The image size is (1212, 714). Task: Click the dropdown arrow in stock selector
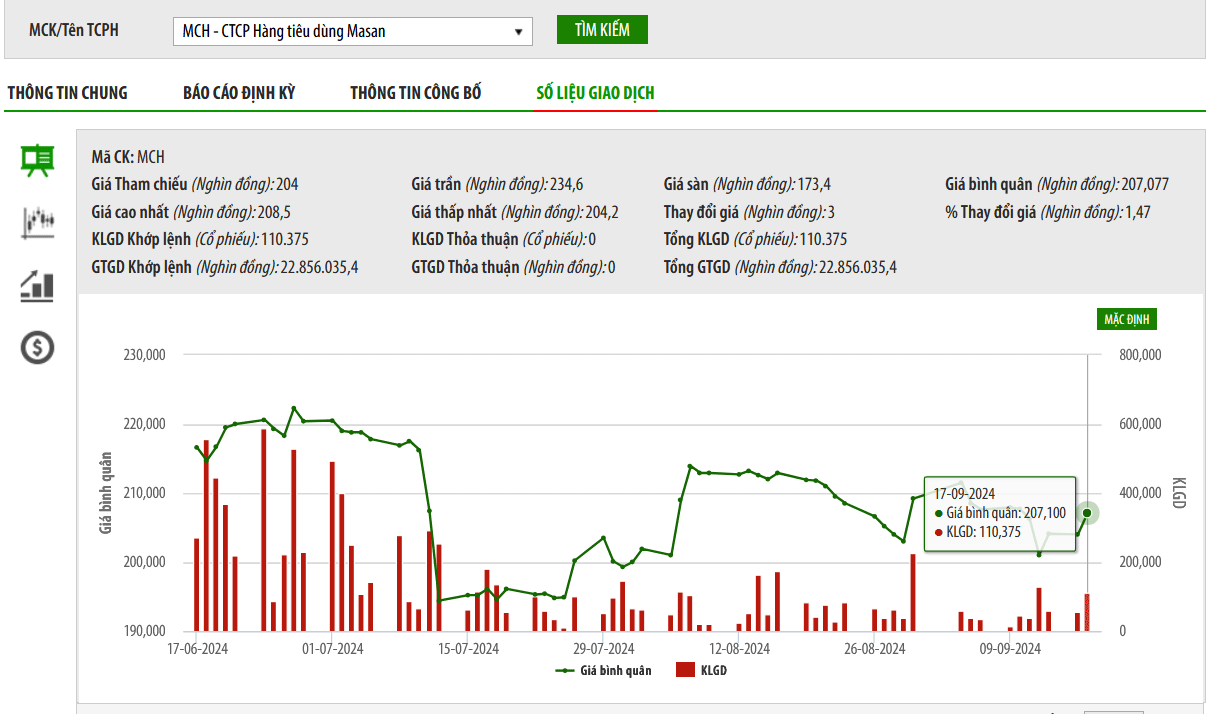[x=518, y=32]
